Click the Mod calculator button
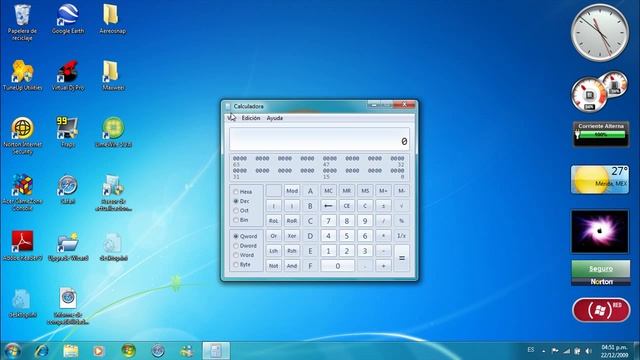The image size is (640, 360). tap(292, 191)
